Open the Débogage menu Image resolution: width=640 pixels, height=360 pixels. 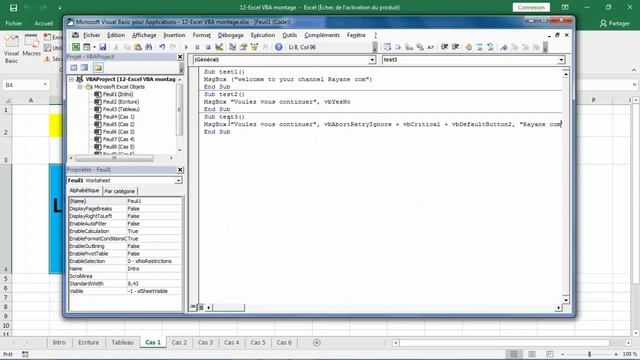(x=231, y=35)
